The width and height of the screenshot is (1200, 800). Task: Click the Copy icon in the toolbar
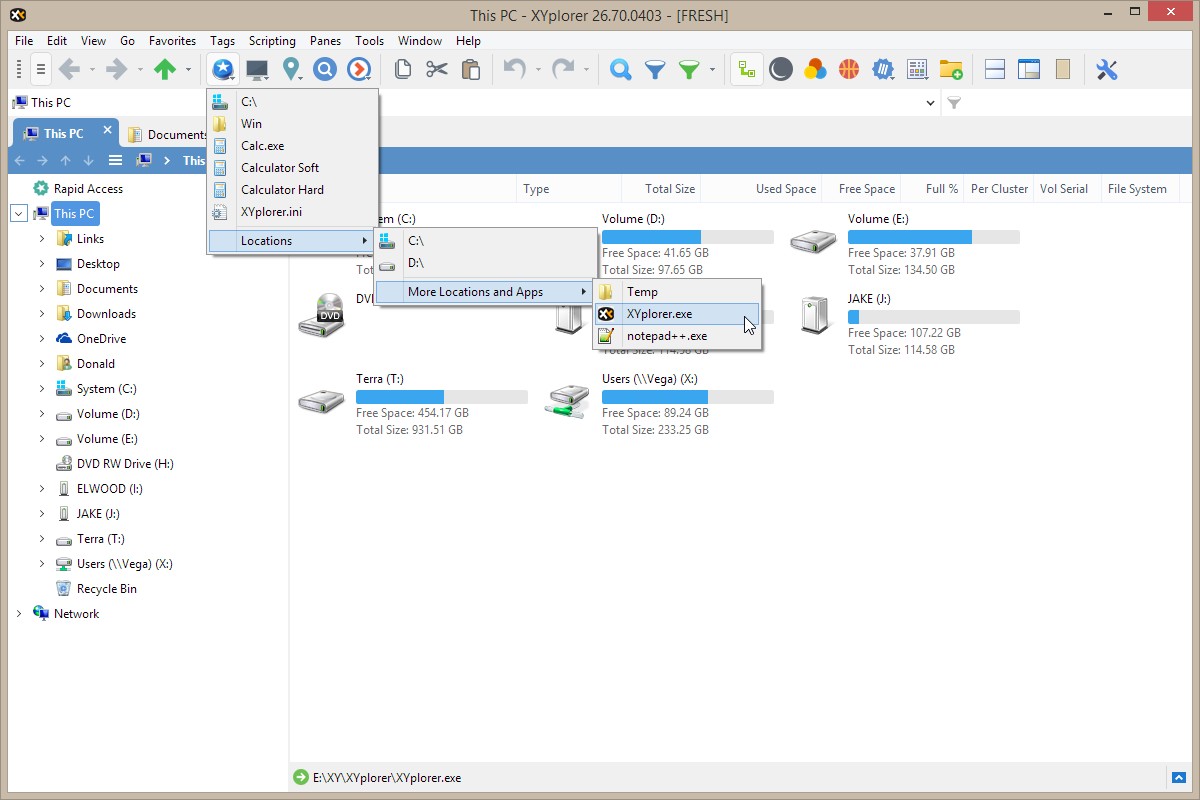(403, 69)
